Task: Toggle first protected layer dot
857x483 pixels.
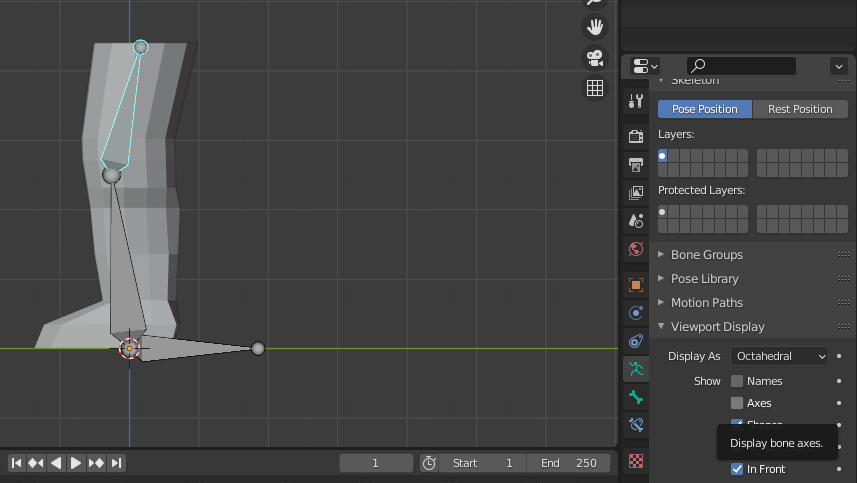Action: [662, 212]
